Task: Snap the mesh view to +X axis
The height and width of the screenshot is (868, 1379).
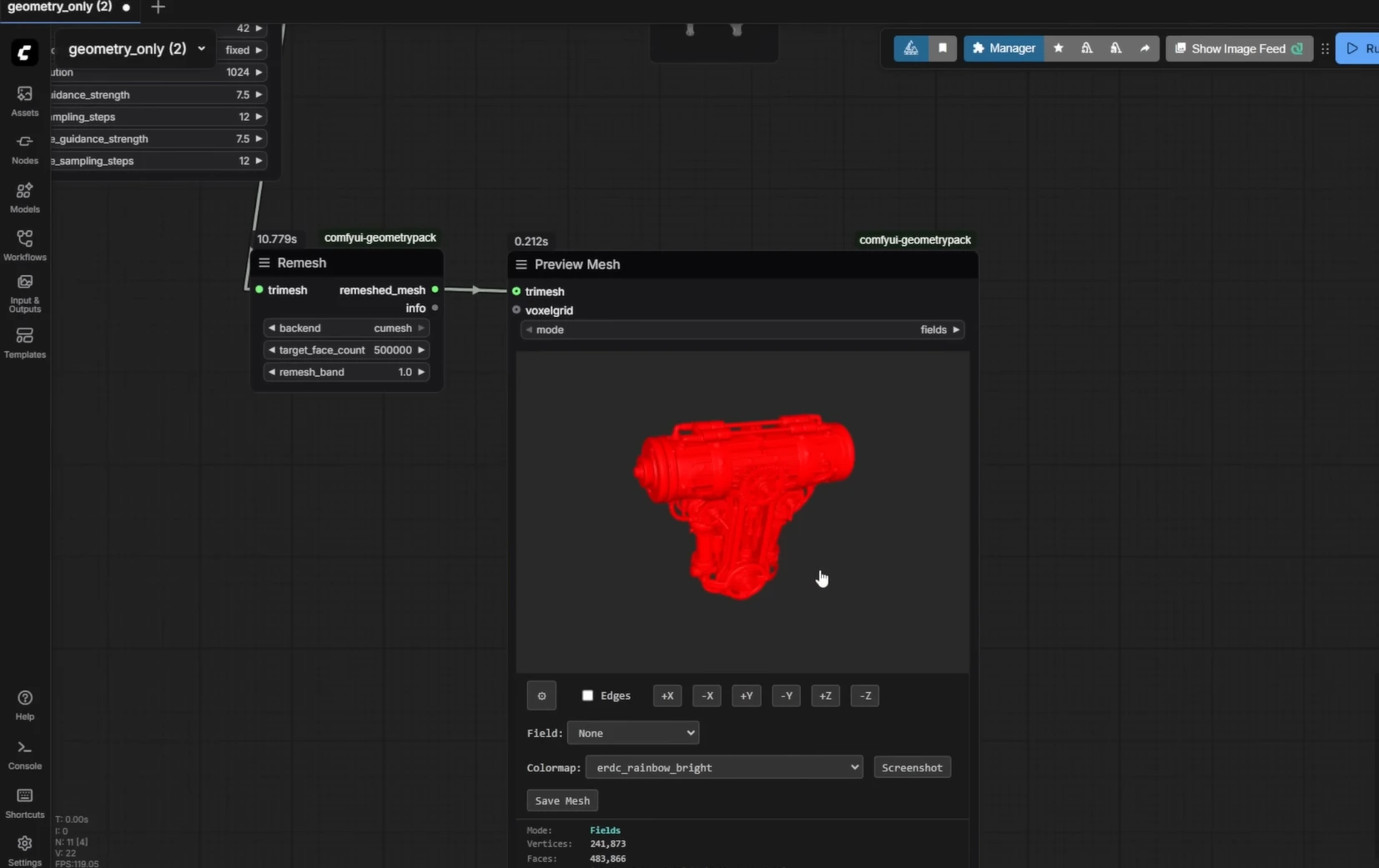Action: (x=667, y=695)
